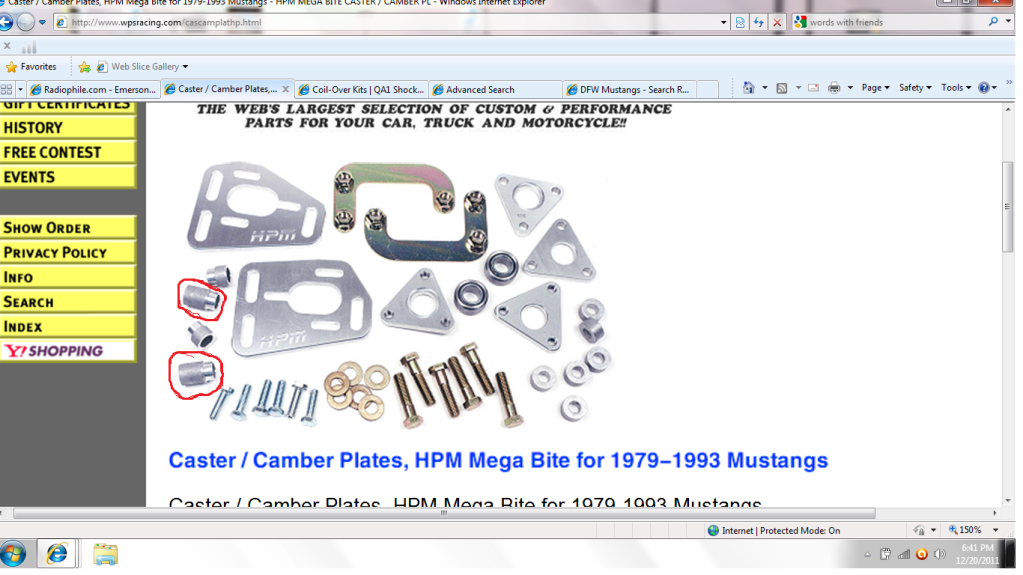The image size is (1023, 575).
Task: Click the horizontal scrollbar right arrow
Action: click(995, 513)
